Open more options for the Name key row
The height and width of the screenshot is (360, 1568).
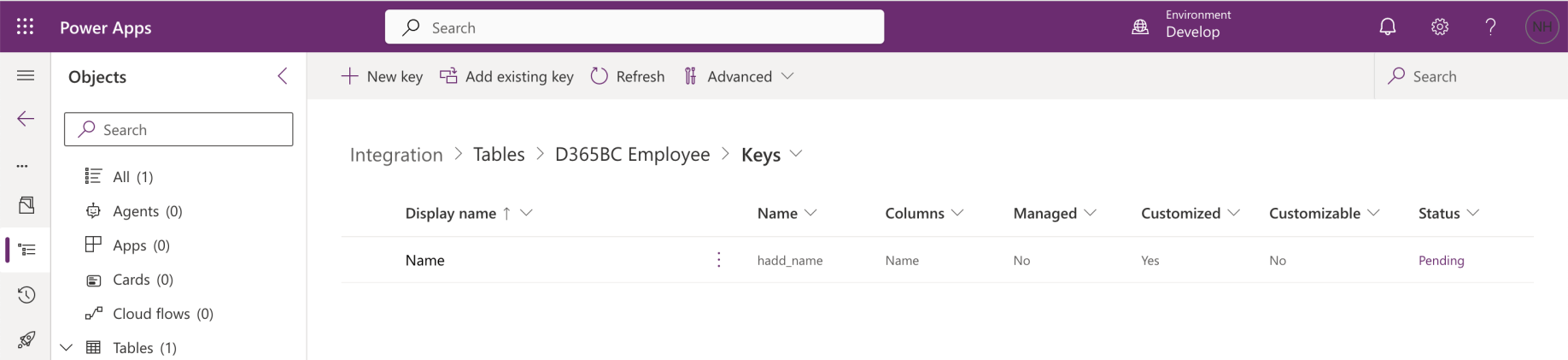[x=719, y=260]
